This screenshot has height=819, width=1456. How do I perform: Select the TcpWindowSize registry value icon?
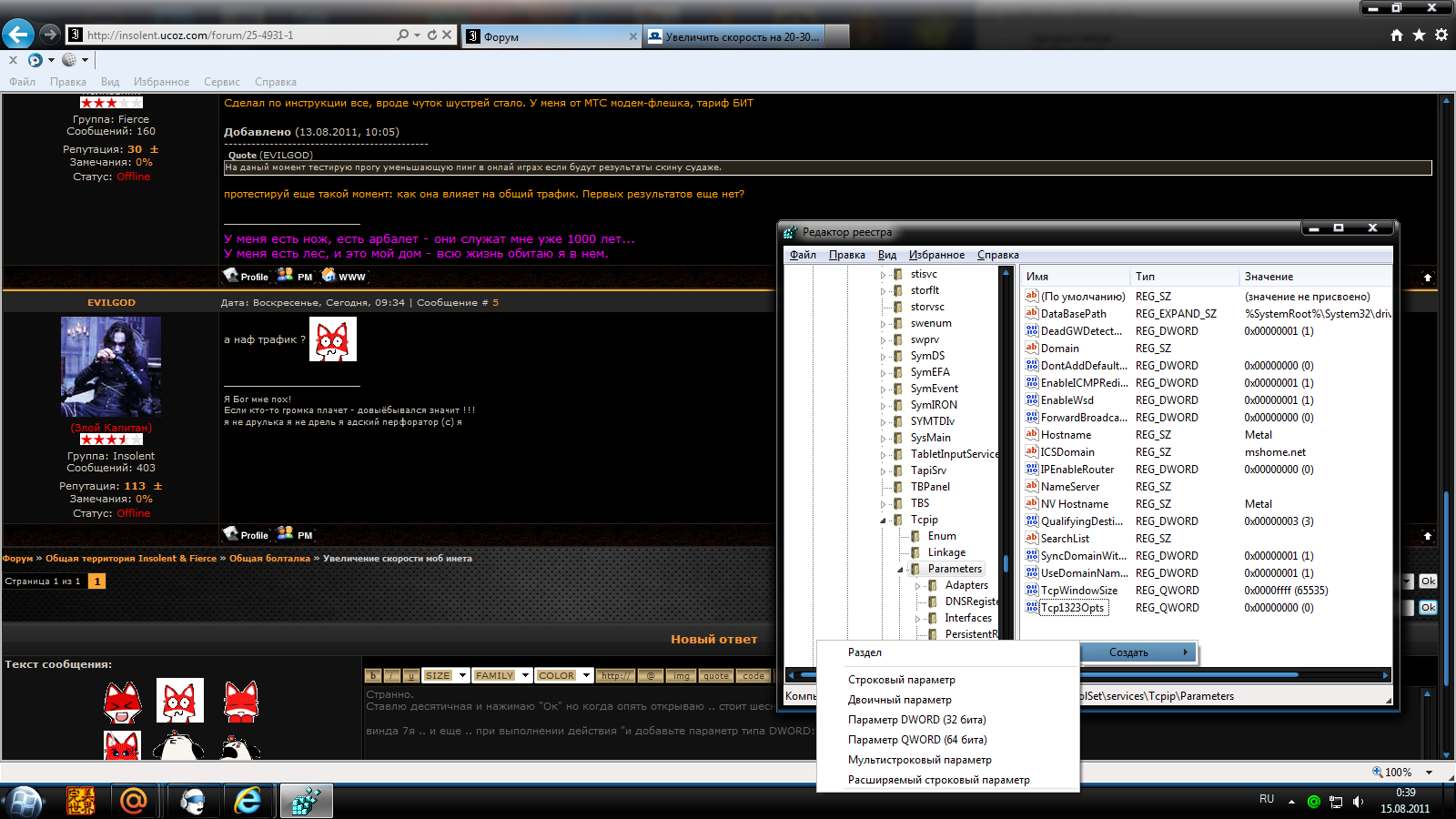click(x=1032, y=590)
